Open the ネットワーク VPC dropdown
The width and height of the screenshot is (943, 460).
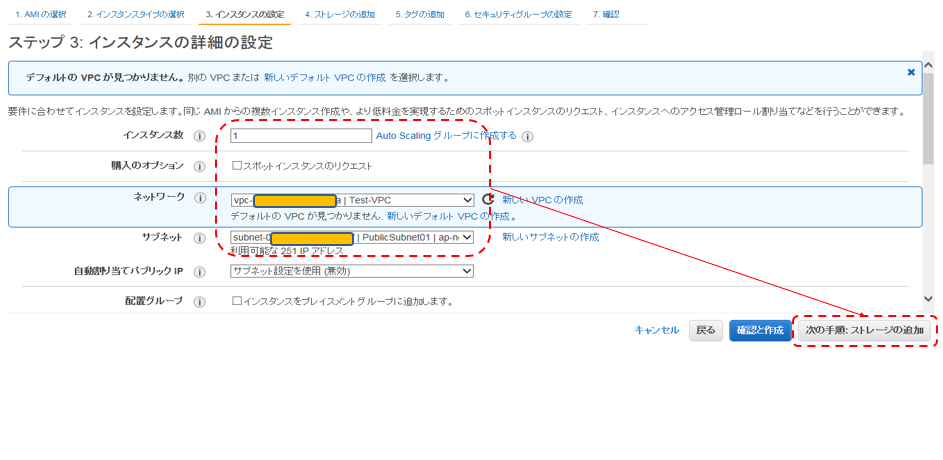point(352,200)
